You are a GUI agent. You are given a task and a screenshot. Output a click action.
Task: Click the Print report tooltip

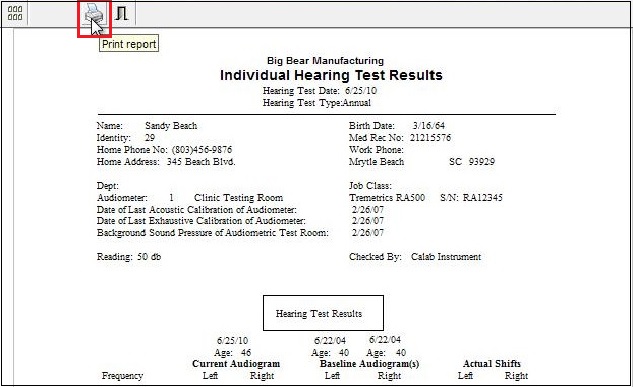point(129,44)
